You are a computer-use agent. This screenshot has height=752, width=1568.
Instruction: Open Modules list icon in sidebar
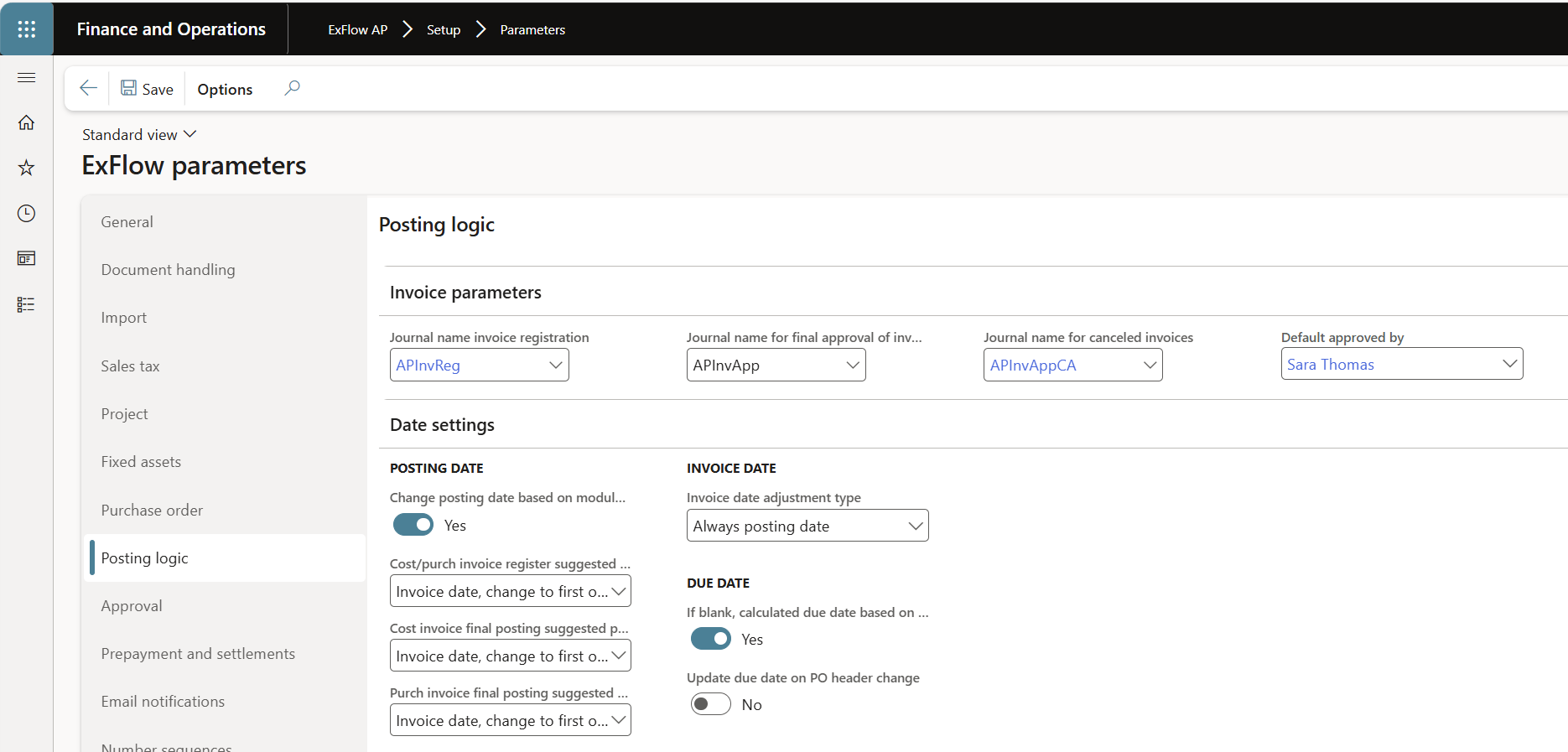(26, 304)
